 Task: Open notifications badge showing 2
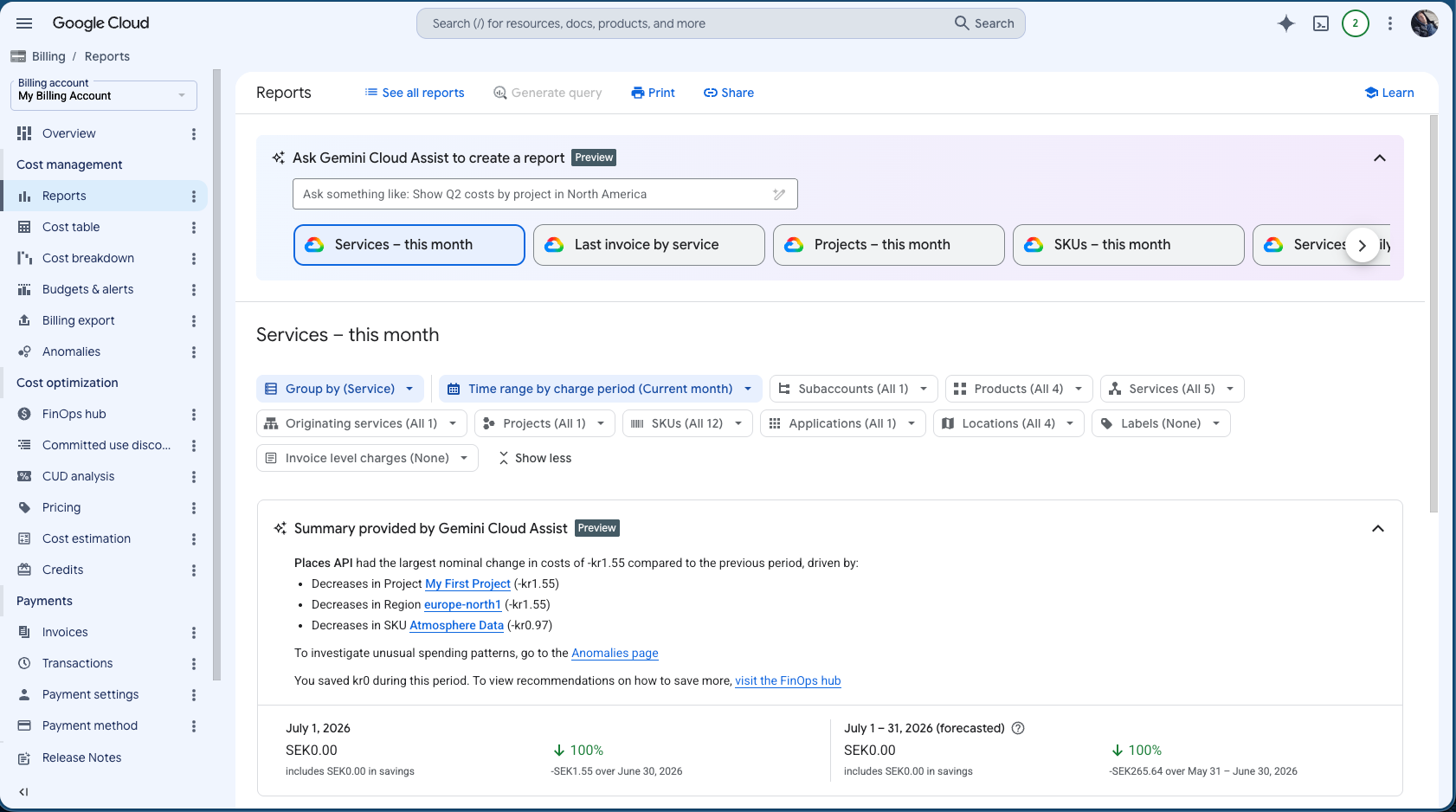1356,23
